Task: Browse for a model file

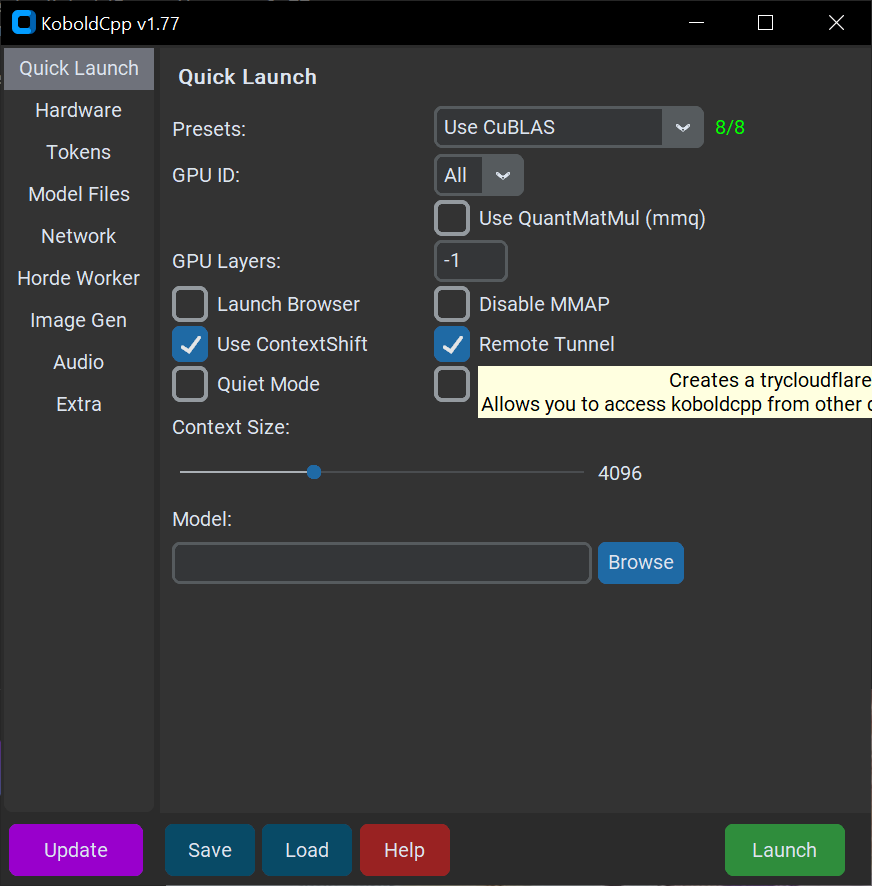Action: click(641, 563)
